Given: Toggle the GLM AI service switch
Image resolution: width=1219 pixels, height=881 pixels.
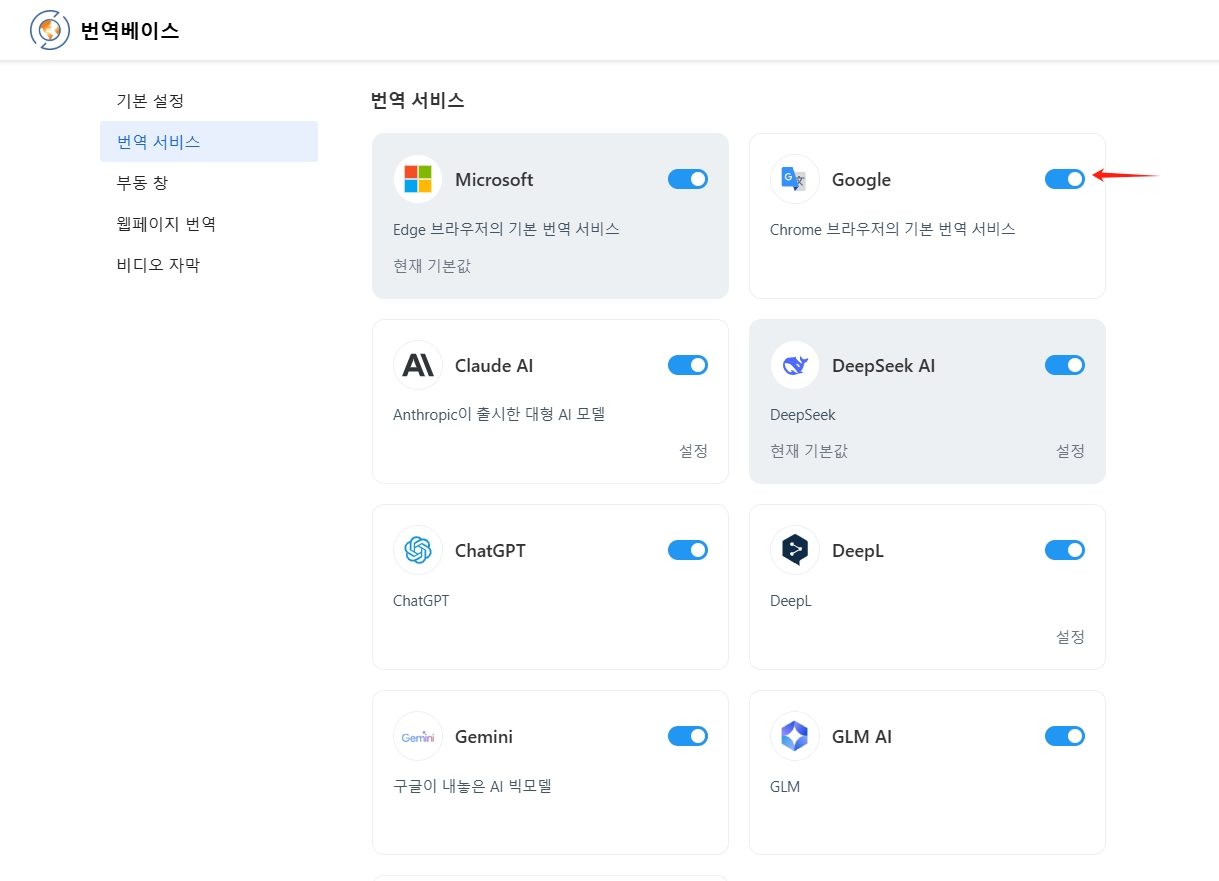Looking at the screenshot, I should (x=1065, y=736).
